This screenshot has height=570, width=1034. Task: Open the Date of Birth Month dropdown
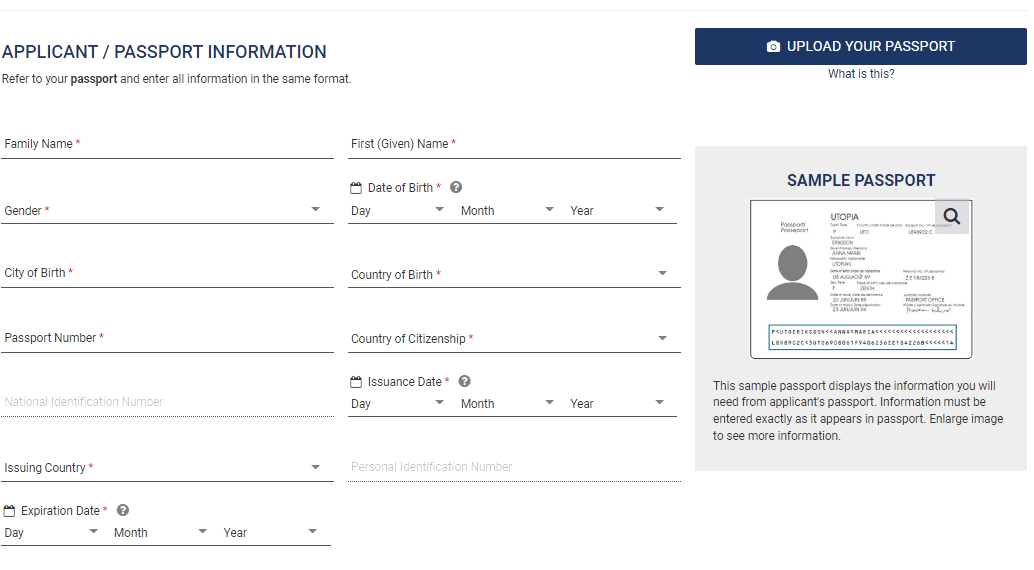[507, 211]
